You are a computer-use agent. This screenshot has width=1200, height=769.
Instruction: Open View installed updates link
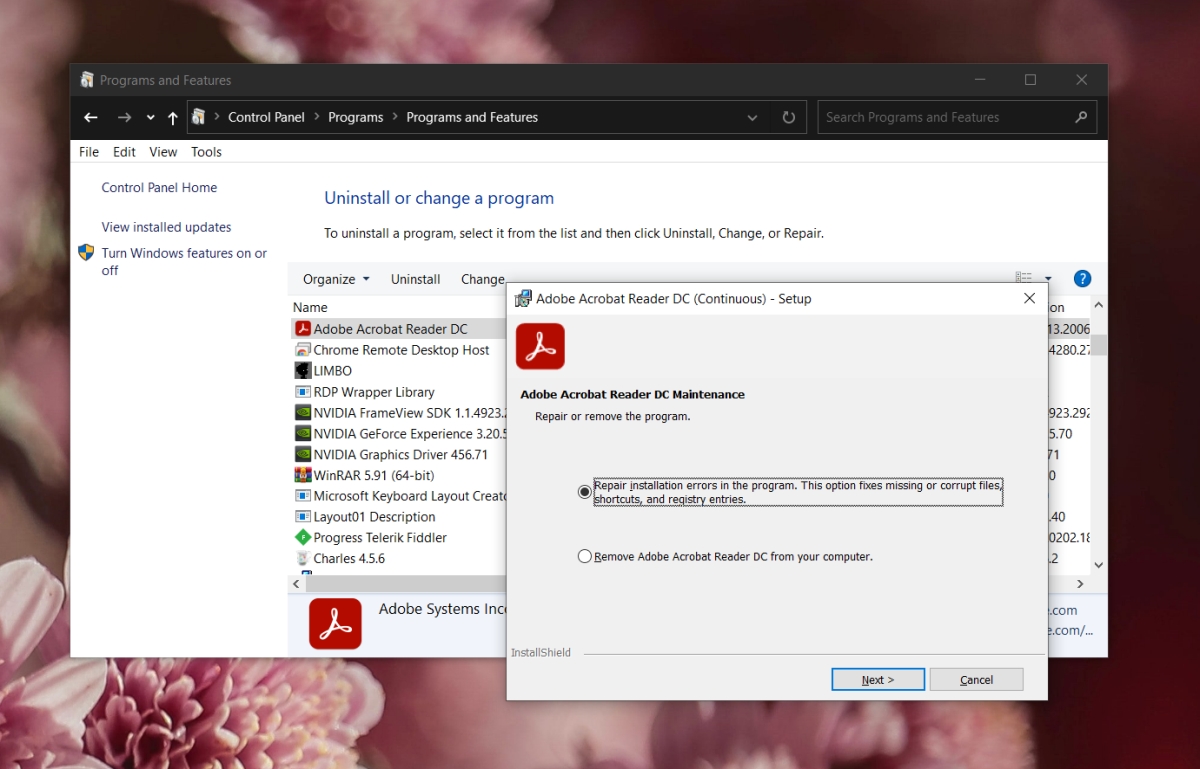point(166,227)
